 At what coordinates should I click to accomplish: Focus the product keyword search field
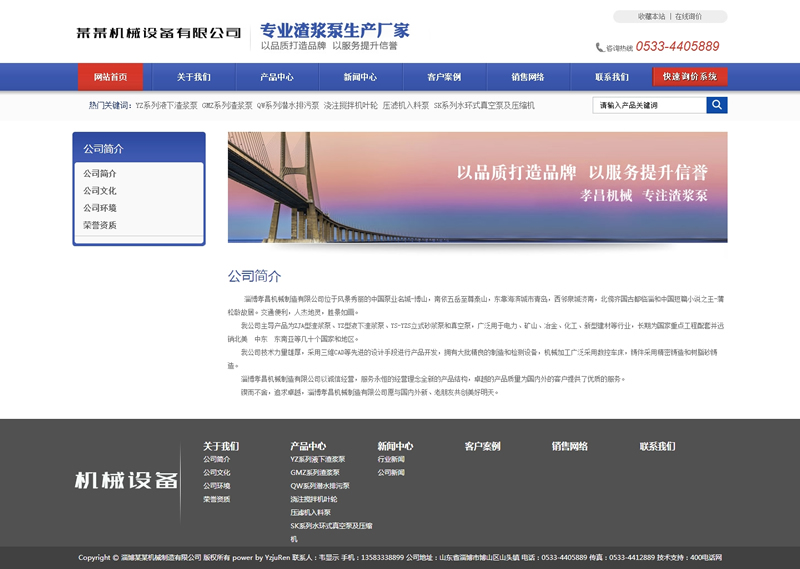(x=649, y=105)
